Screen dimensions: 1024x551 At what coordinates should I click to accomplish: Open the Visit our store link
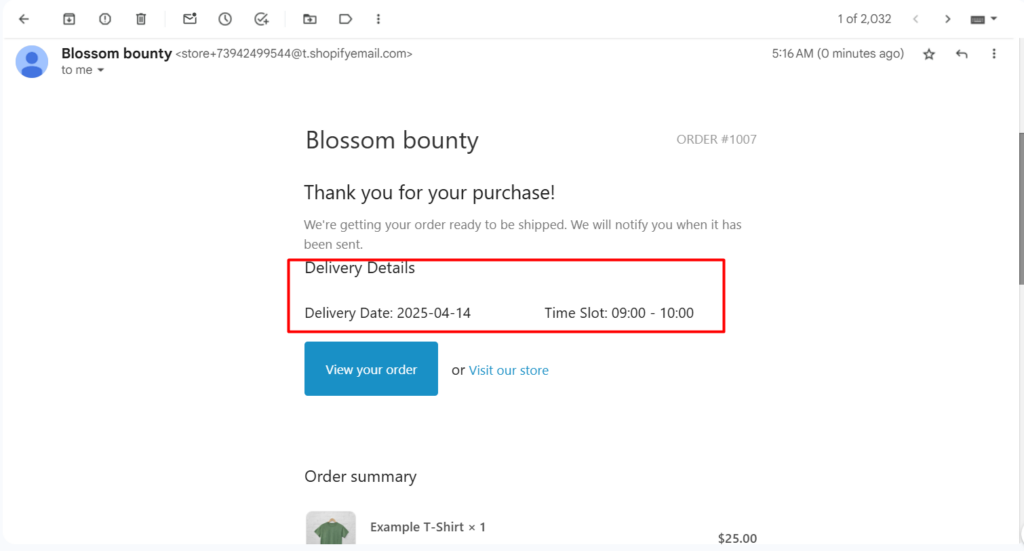click(x=508, y=370)
